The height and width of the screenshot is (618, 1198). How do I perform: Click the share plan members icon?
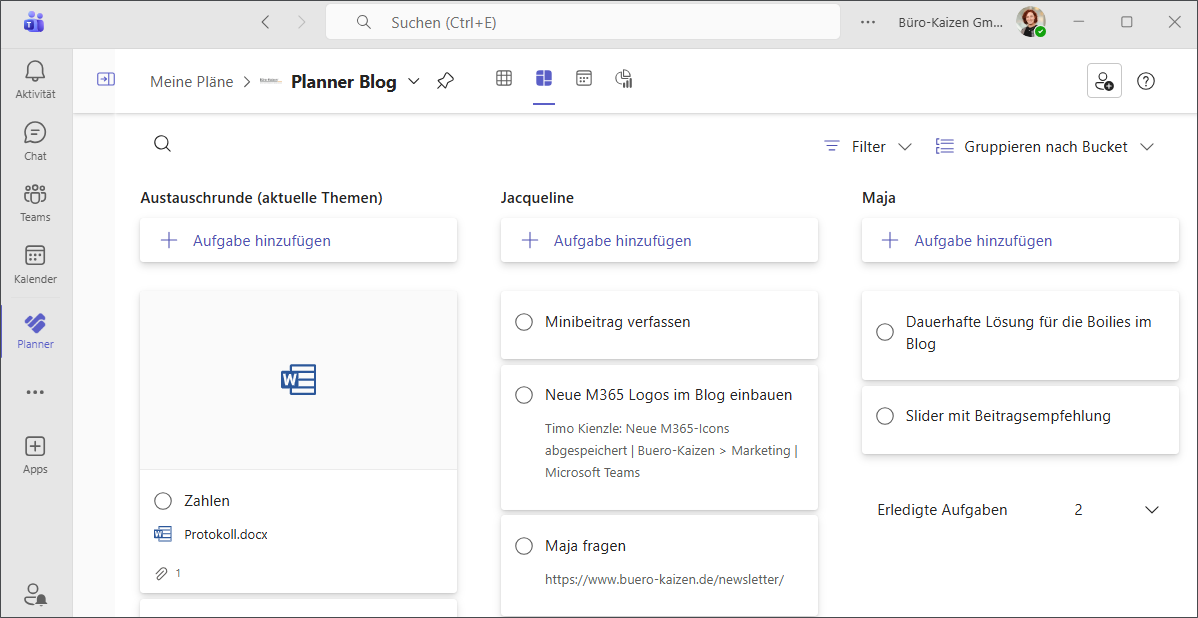coord(1104,82)
